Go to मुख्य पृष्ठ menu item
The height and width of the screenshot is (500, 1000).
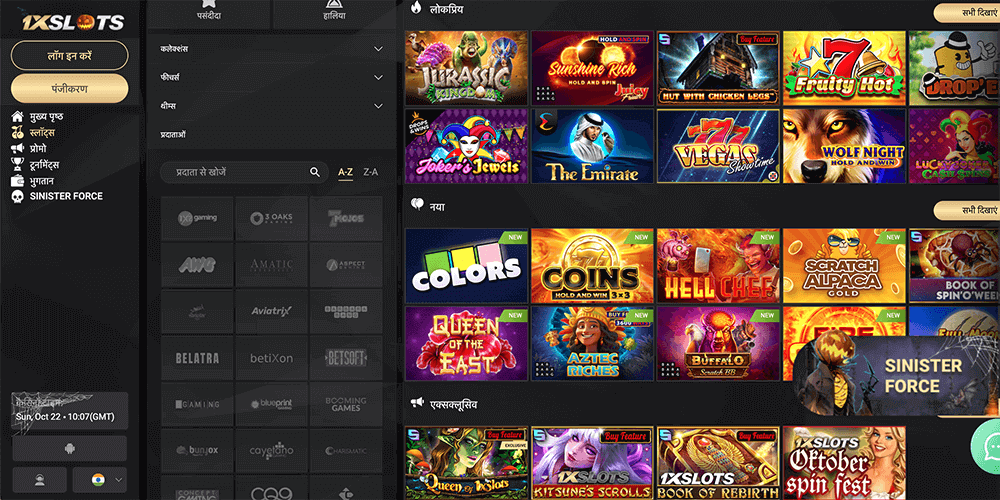click(x=47, y=117)
